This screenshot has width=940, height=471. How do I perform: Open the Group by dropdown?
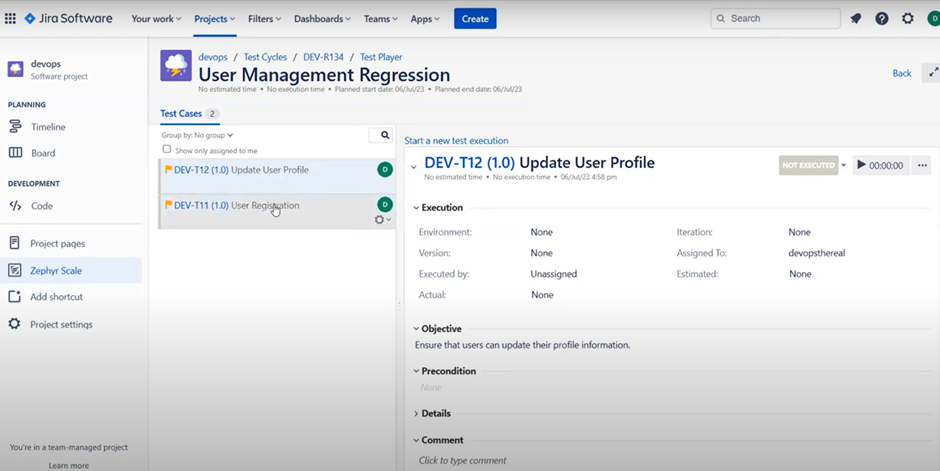click(x=197, y=135)
